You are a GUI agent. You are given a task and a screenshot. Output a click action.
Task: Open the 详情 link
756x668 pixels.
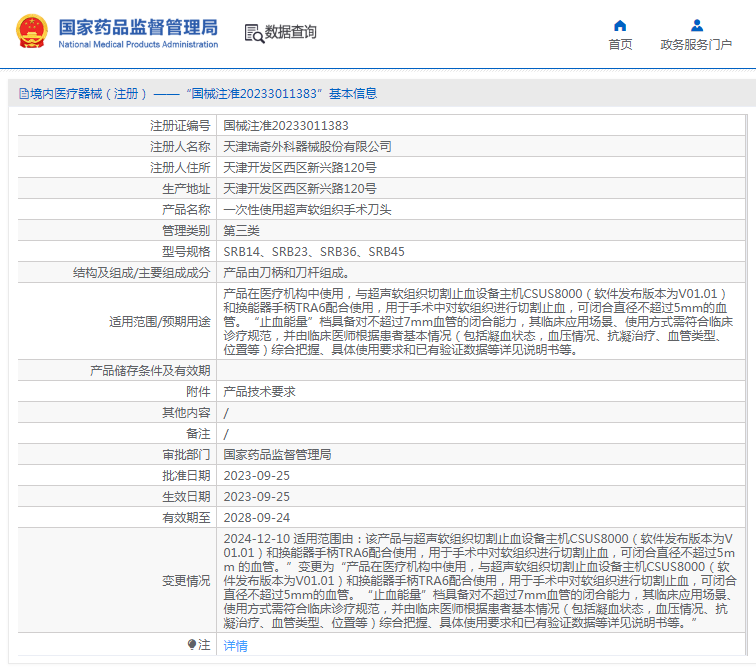coord(235,645)
